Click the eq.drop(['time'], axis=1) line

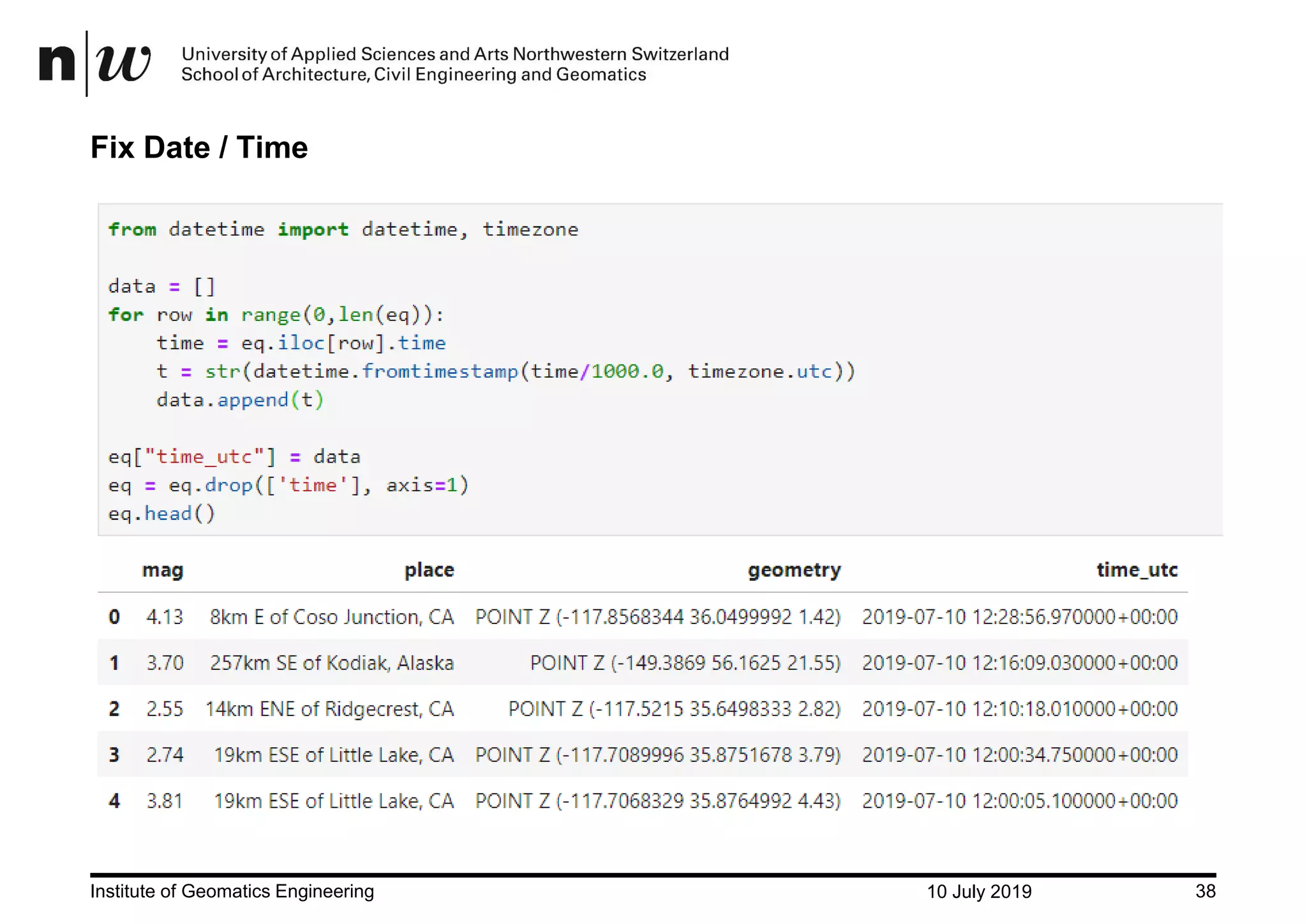coord(288,486)
